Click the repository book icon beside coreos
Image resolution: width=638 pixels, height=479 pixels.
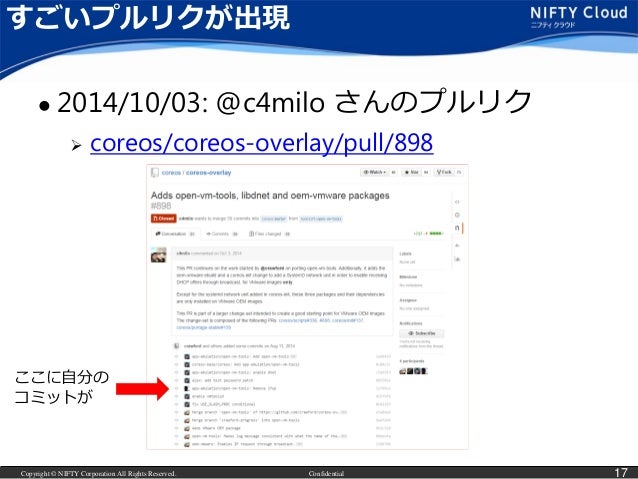coord(155,173)
